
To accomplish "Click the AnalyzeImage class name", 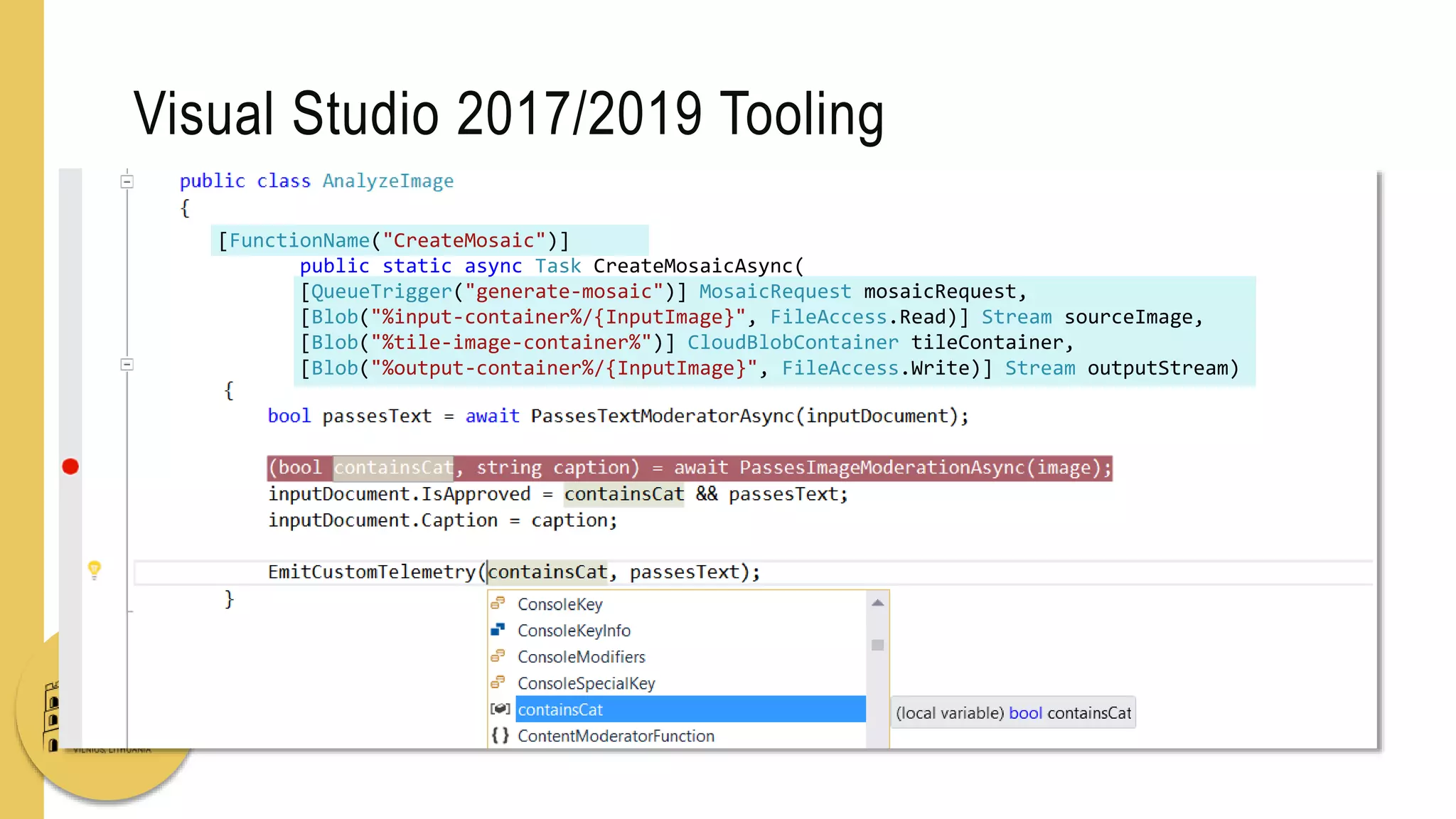I will pyautogui.click(x=388, y=181).
